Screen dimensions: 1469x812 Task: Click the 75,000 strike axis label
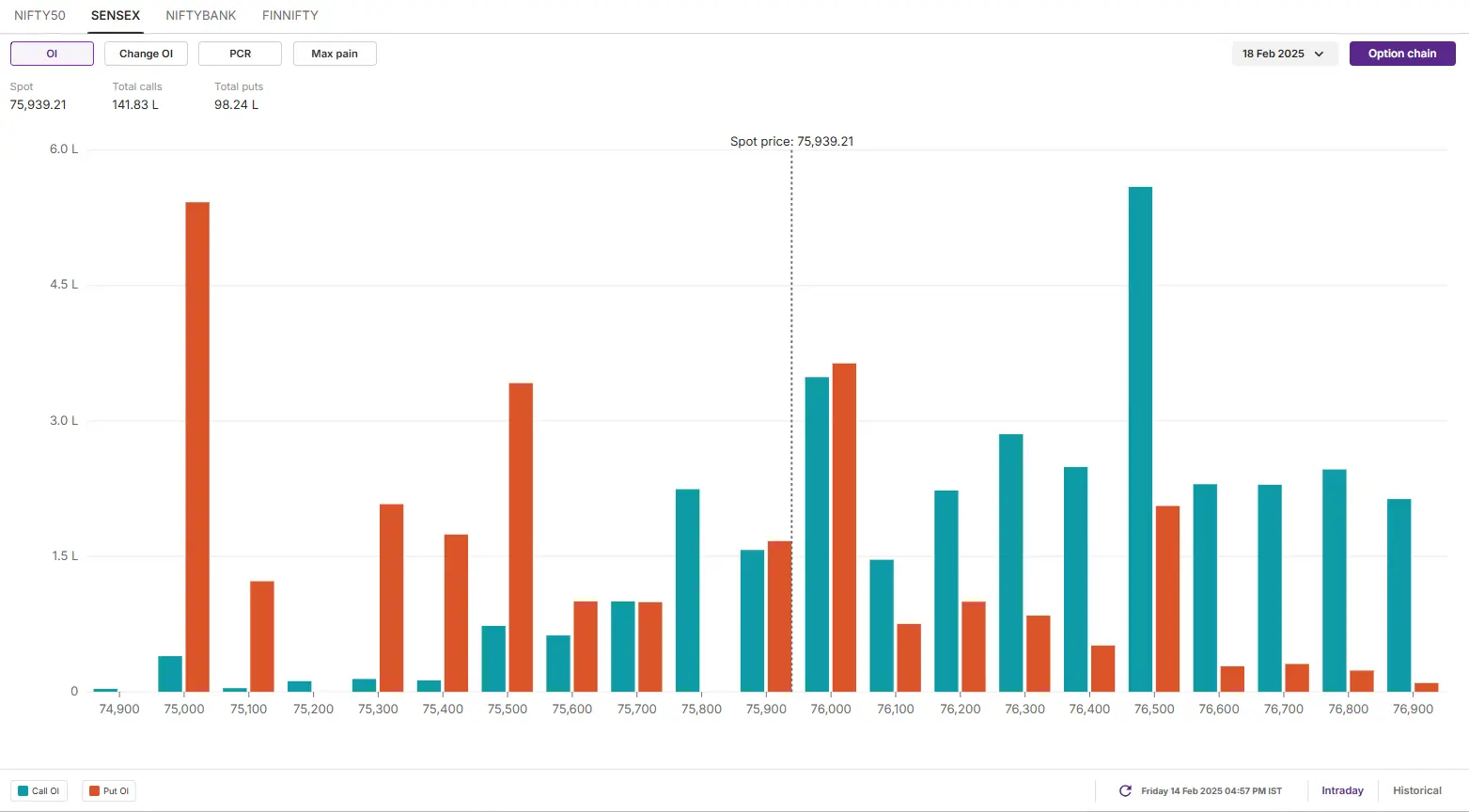[x=184, y=709]
